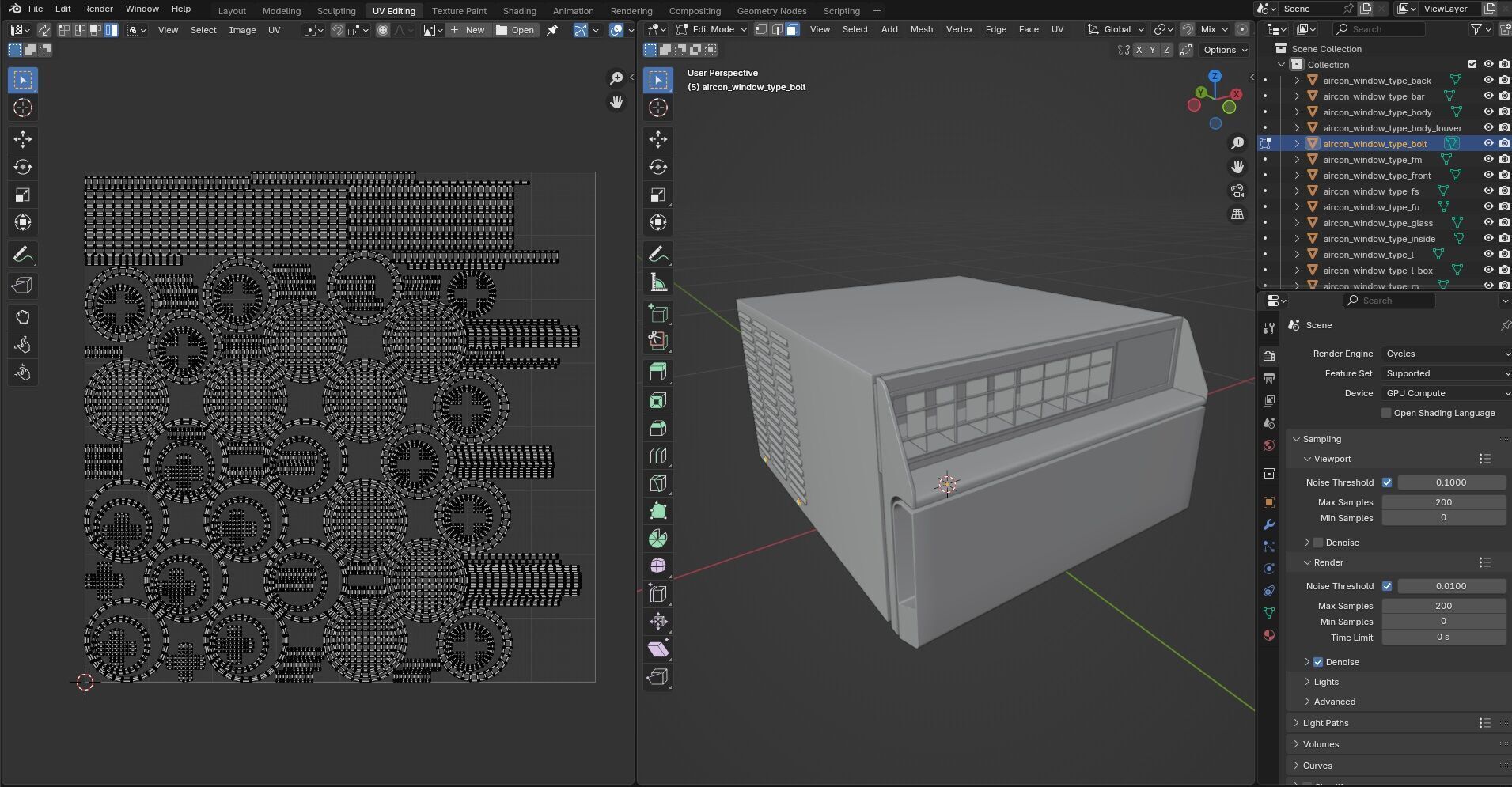The height and width of the screenshot is (787, 1512).
Task: Enable Viewport Denoise checkbox
Action: pos(1318,543)
